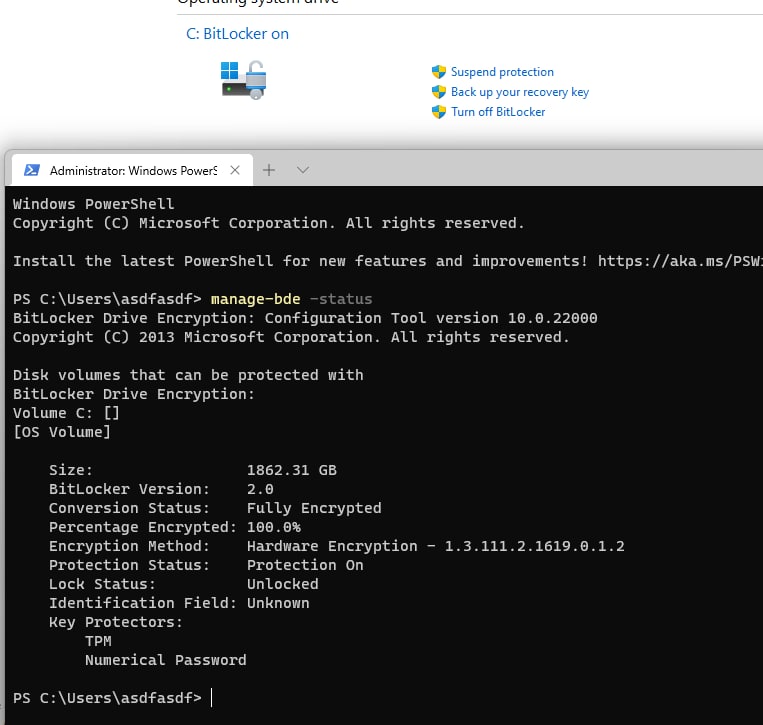Click Hardware Encryption method value
Viewport: 763px width, 725px height.
[435, 546]
